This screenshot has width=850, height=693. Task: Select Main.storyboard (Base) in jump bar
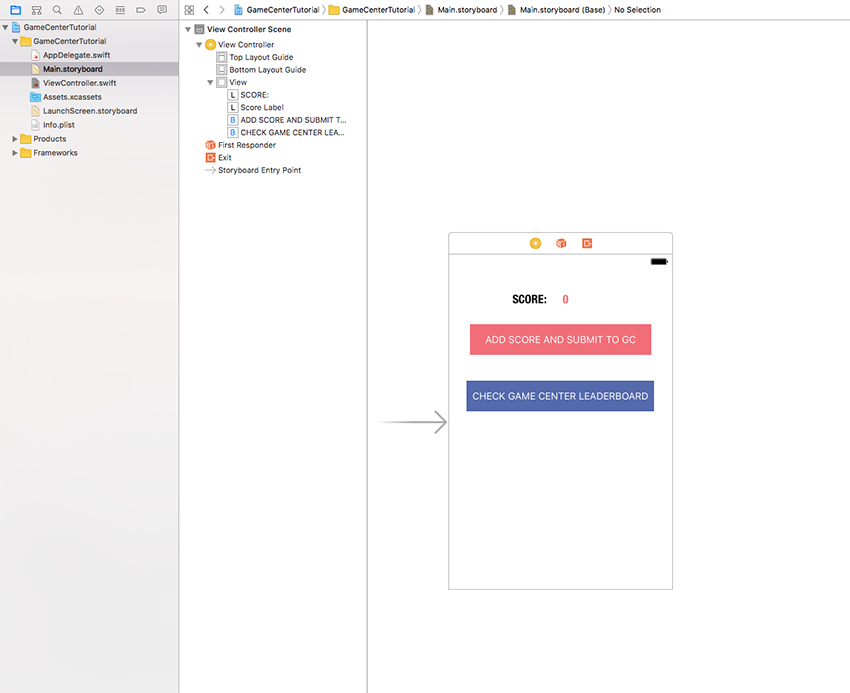(x=557, y=10)
